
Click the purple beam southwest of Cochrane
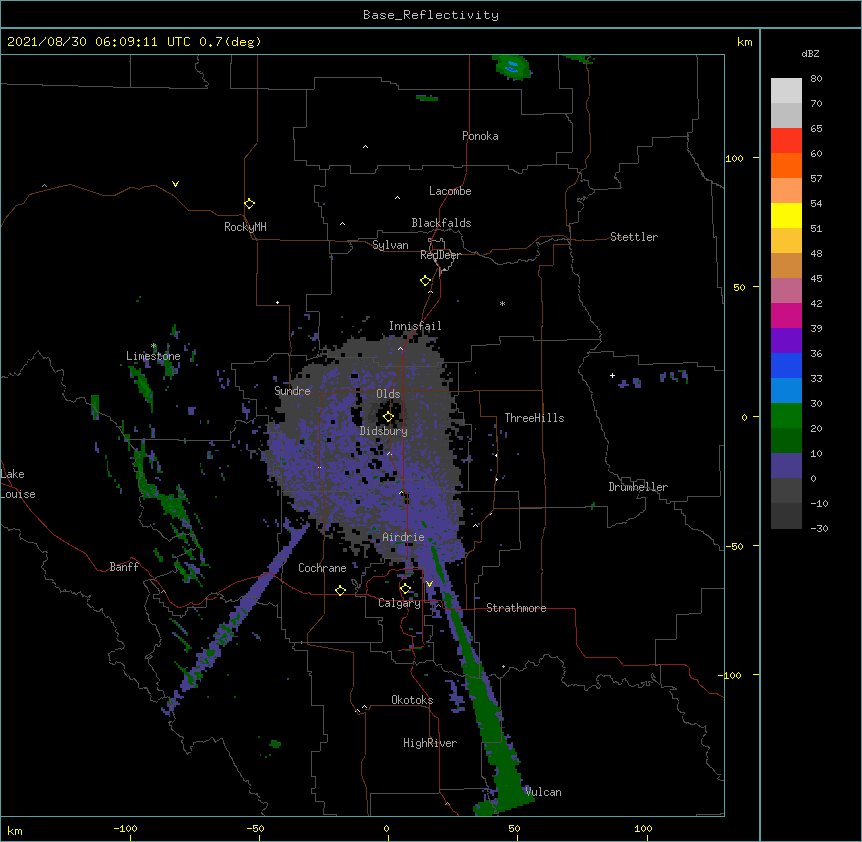click(x=236, y=618)
